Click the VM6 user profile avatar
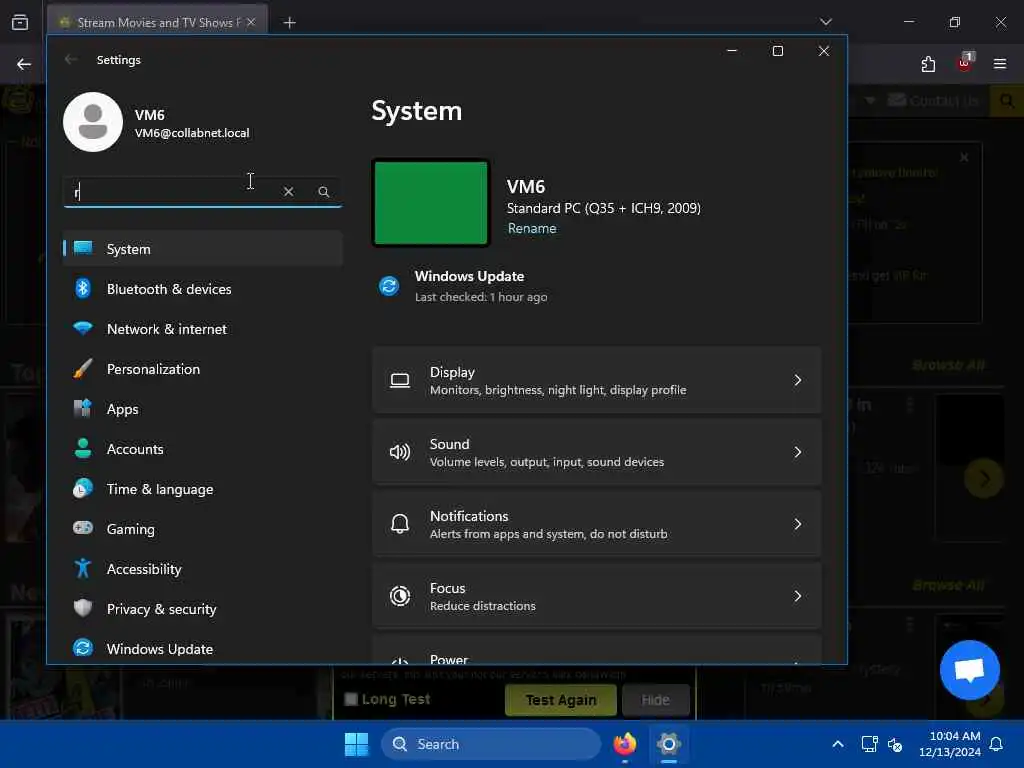 93,122
